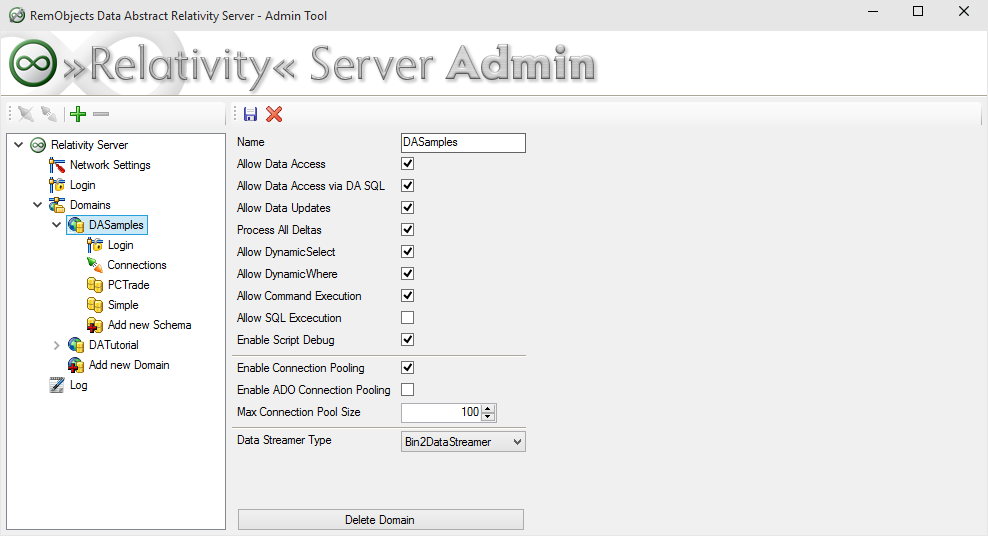Screen dimensions: 988x536
Task: Disable Allow Command Execution checkbox
Action: point(408,296)
